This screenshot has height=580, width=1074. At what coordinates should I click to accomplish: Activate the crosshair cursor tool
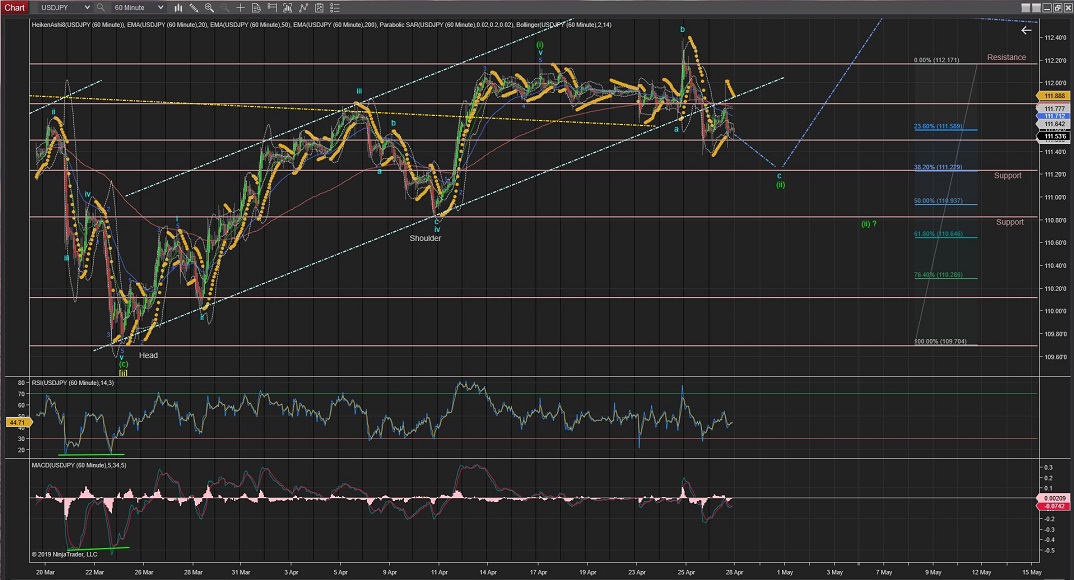tap(240, 7)
